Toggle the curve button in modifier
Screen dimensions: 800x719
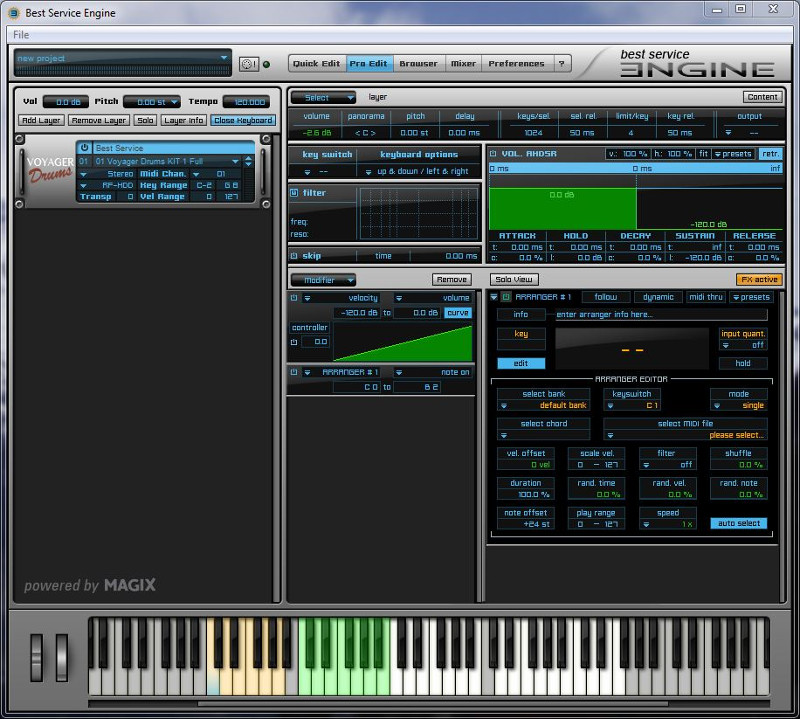pos(458,312)
